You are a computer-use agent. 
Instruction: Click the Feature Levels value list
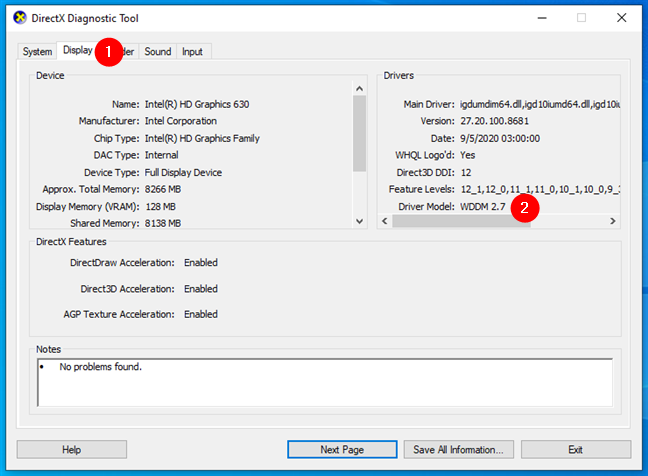click(x=540, y=189)
